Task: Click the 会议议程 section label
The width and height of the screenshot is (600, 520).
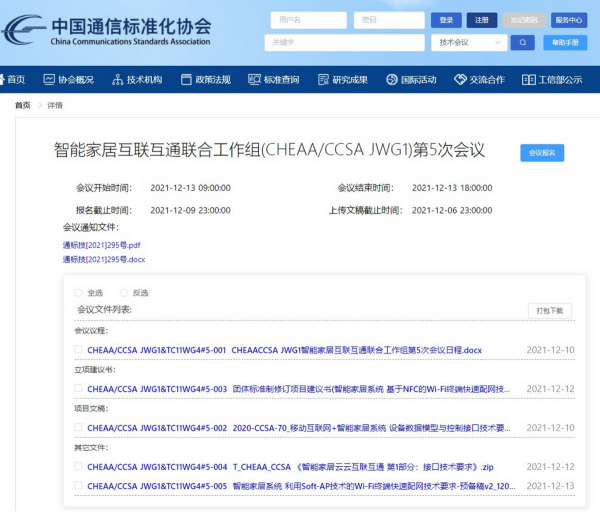Action: pyautogui.click(x=91, y=331)
